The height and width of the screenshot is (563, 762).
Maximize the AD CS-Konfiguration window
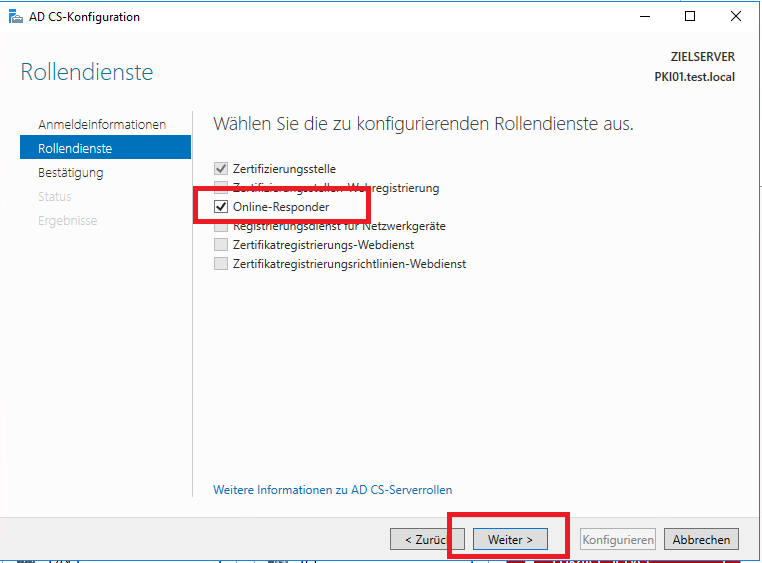[x=690, y=17]
